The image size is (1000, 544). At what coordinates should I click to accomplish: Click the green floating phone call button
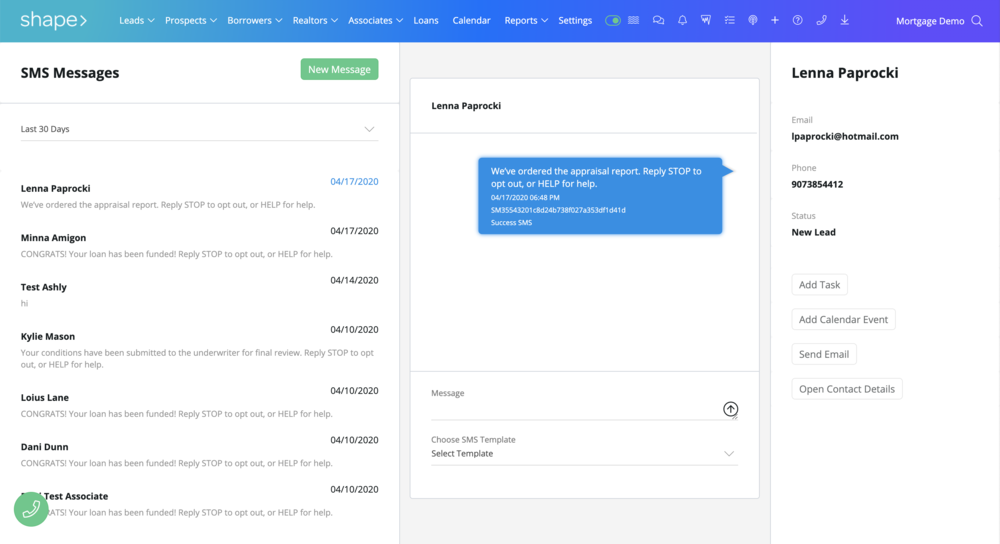click(31, 509)
